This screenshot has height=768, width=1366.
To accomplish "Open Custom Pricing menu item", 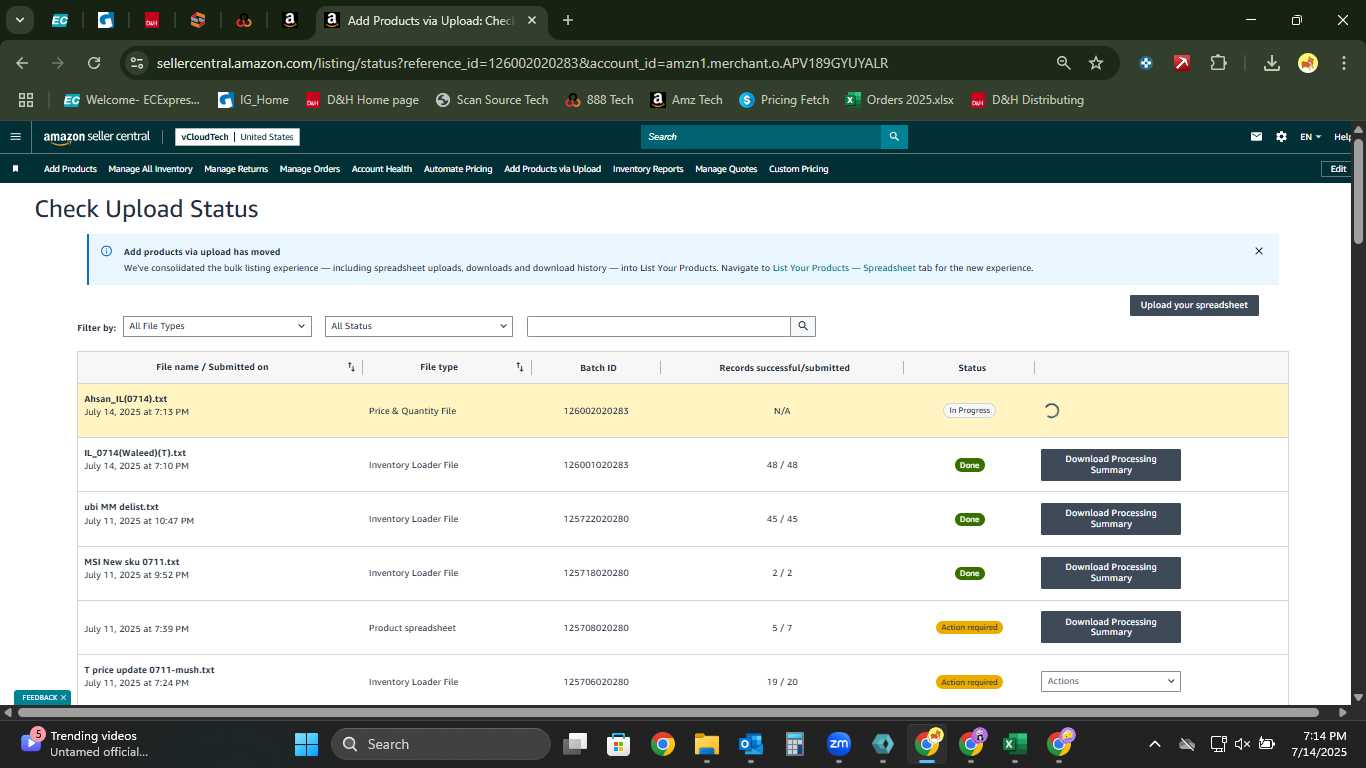I will click(798, 169).
